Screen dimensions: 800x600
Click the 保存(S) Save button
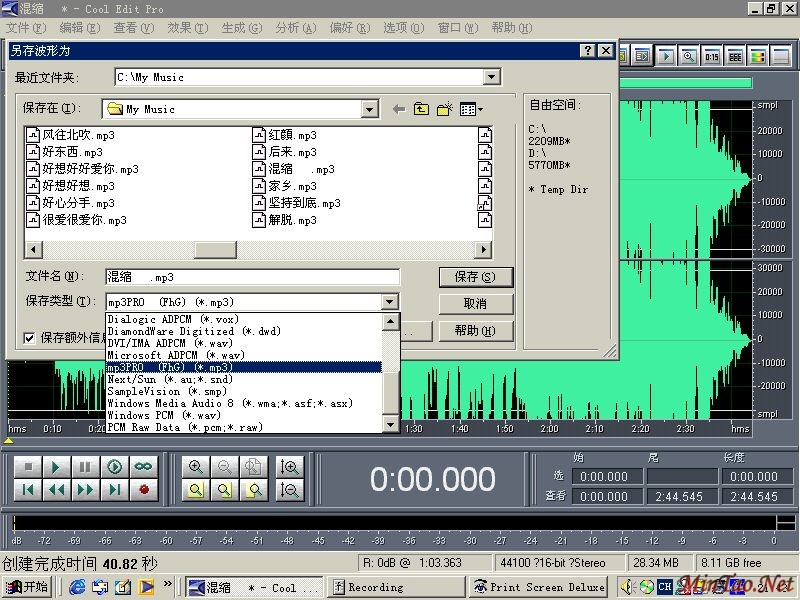coord(475,277)
